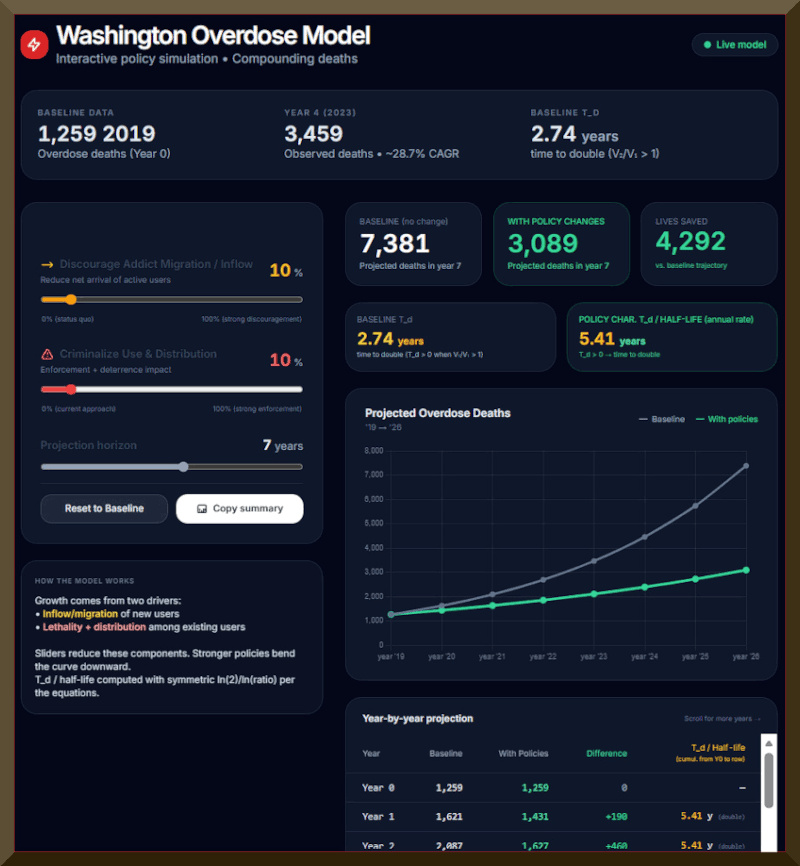The height and width of the screenshot is (866, 800).
Task: Click the 0% (status quo) slider label
Action: [67, 319]
